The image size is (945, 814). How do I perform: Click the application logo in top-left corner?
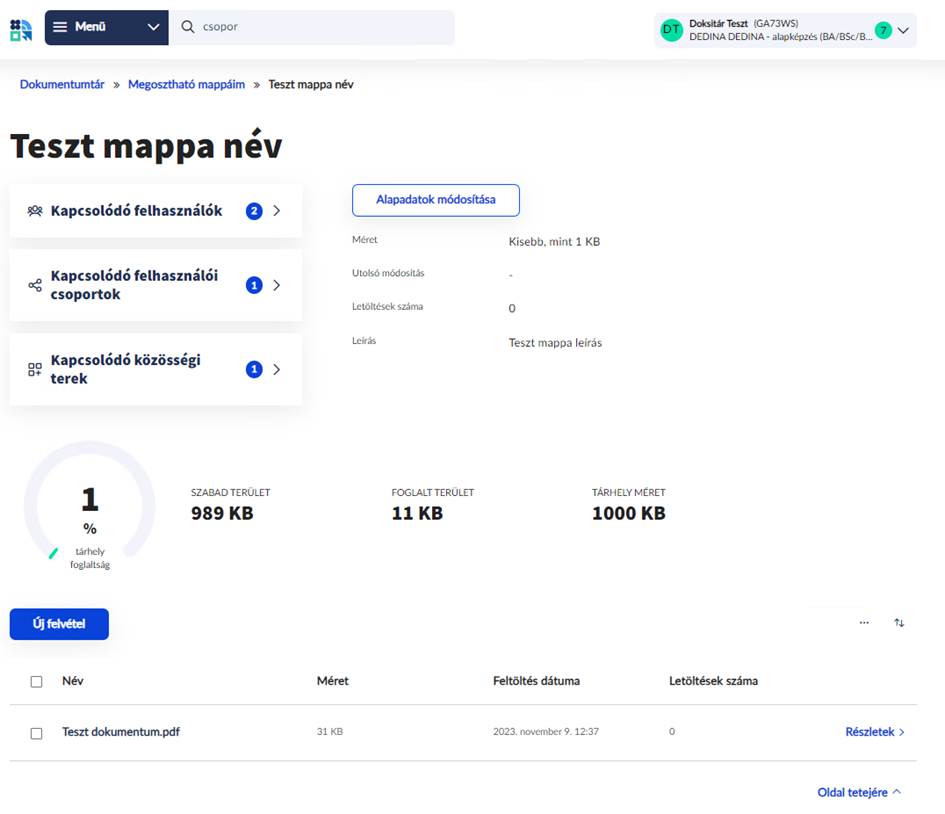[21, 28]
